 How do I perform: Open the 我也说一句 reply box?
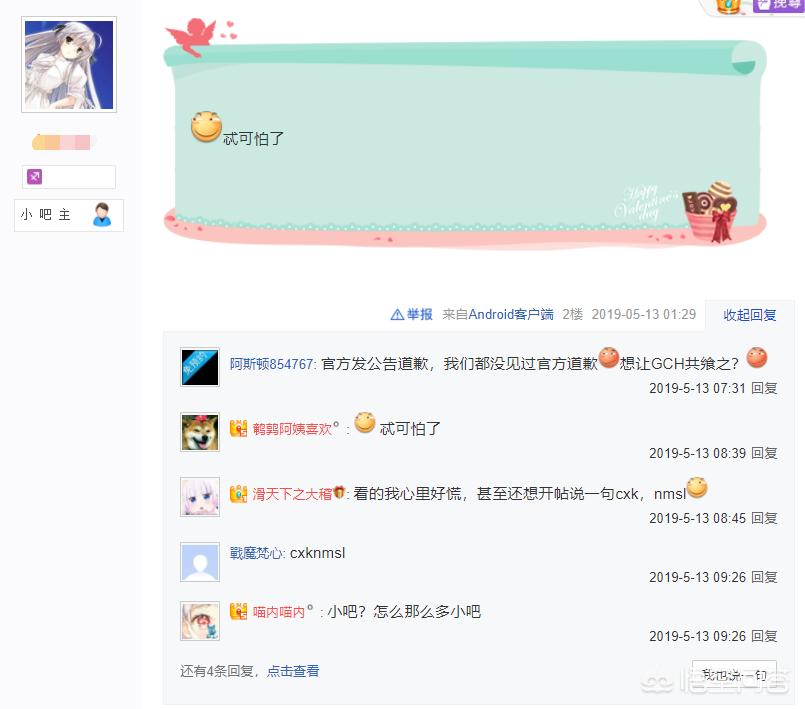click(734, 675)
